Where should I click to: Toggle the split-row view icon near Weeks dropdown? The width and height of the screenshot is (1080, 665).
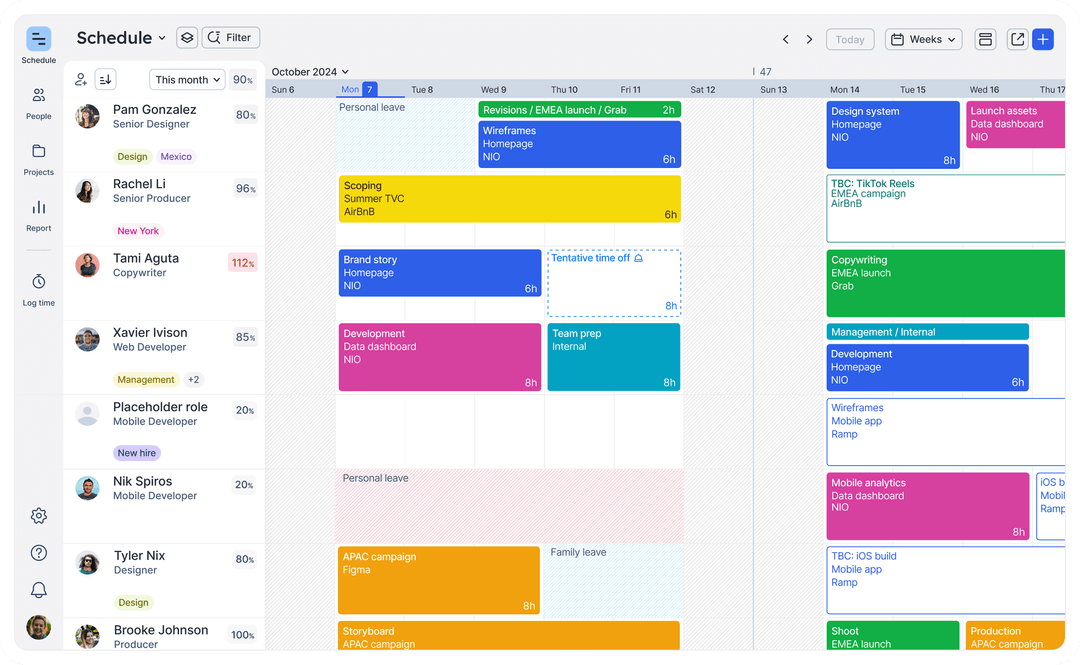point(985,39)
